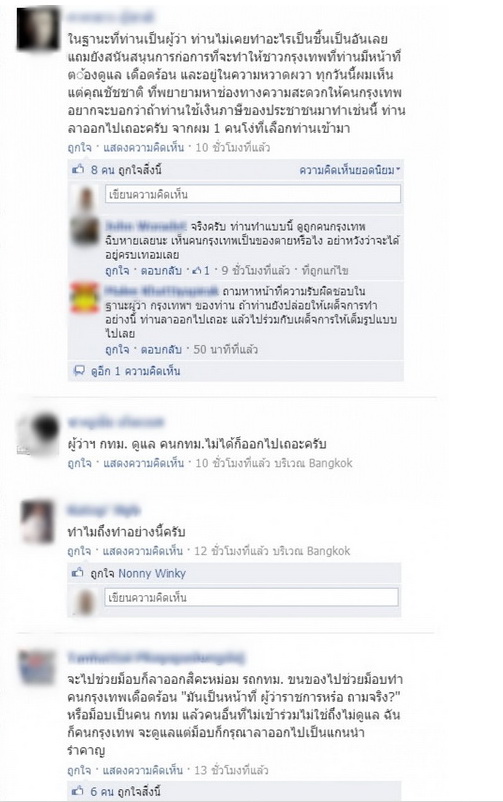Screen dimensions: 503x802
Task: Click thumbs-up icon beside 6 คน ถูกใจสิ่งนี้
Action: (78, 791)
